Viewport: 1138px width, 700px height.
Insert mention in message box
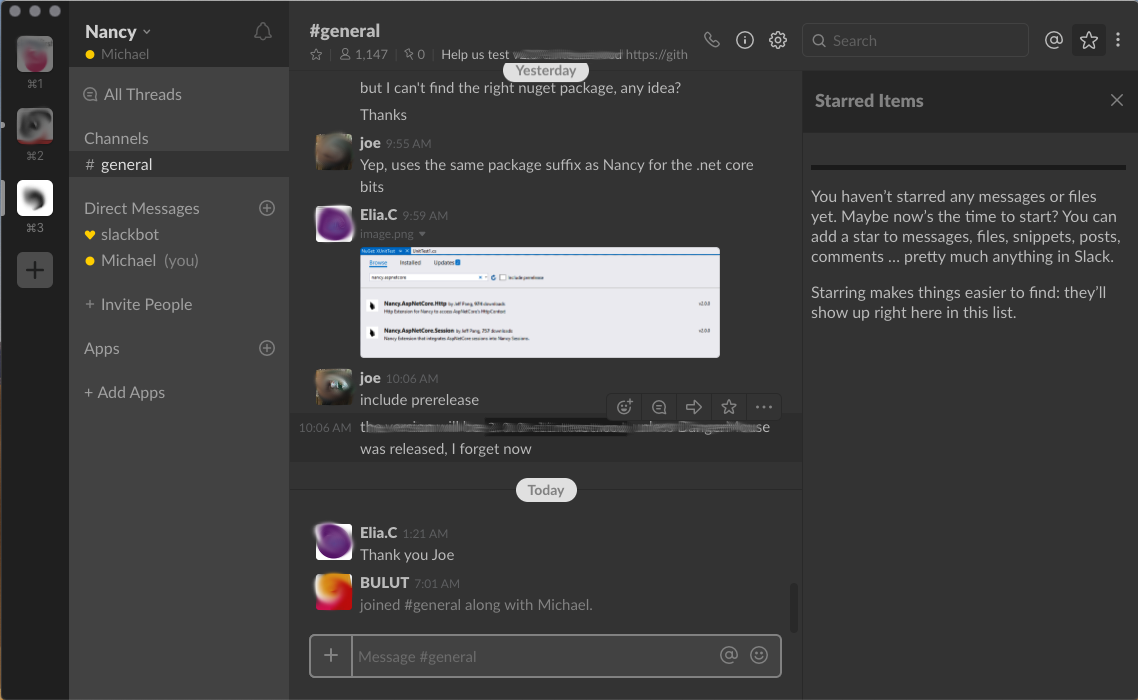point(729,655)
